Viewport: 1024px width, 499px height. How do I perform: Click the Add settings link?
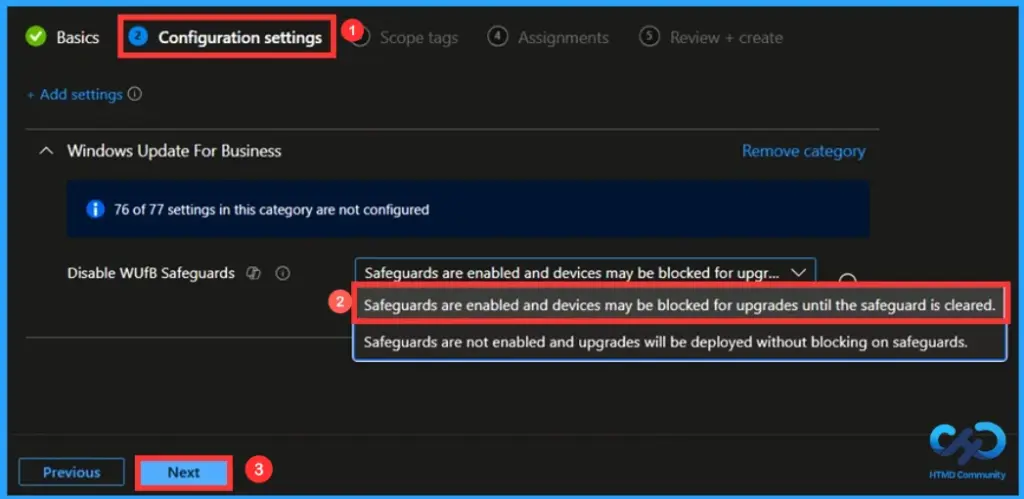[x=74, y=95]
